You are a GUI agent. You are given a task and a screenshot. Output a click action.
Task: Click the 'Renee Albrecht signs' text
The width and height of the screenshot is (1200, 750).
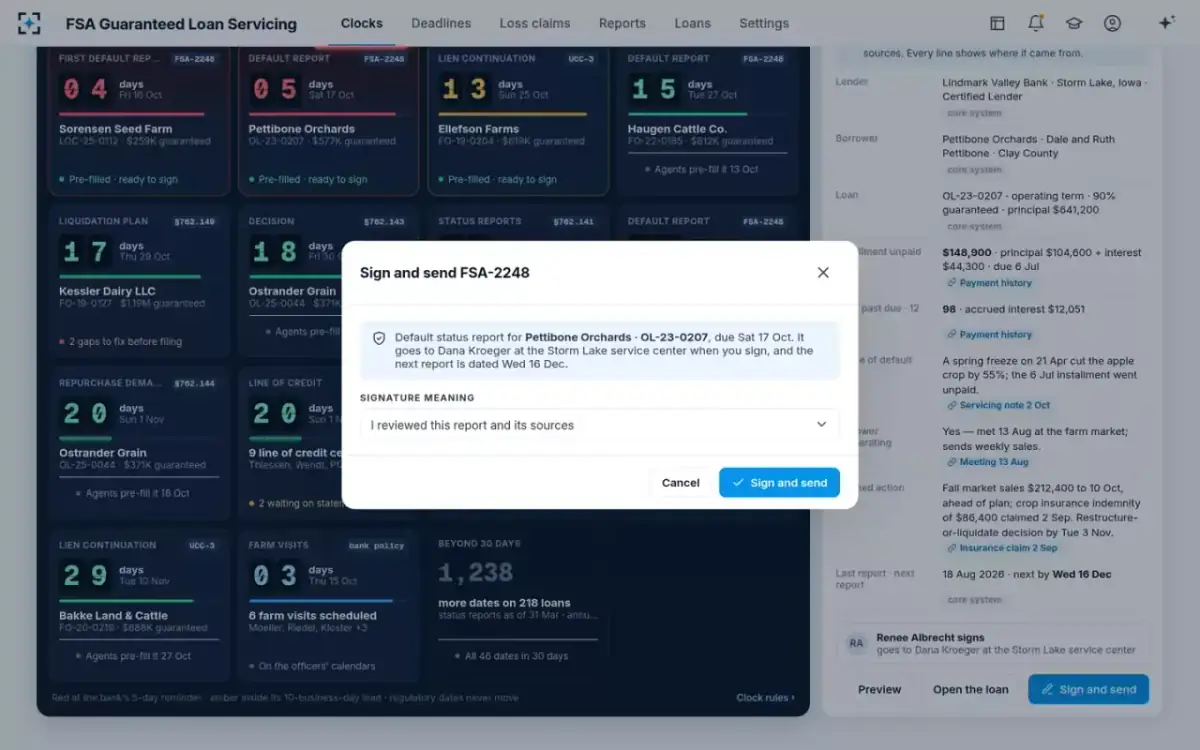click(x=930, y=637)
